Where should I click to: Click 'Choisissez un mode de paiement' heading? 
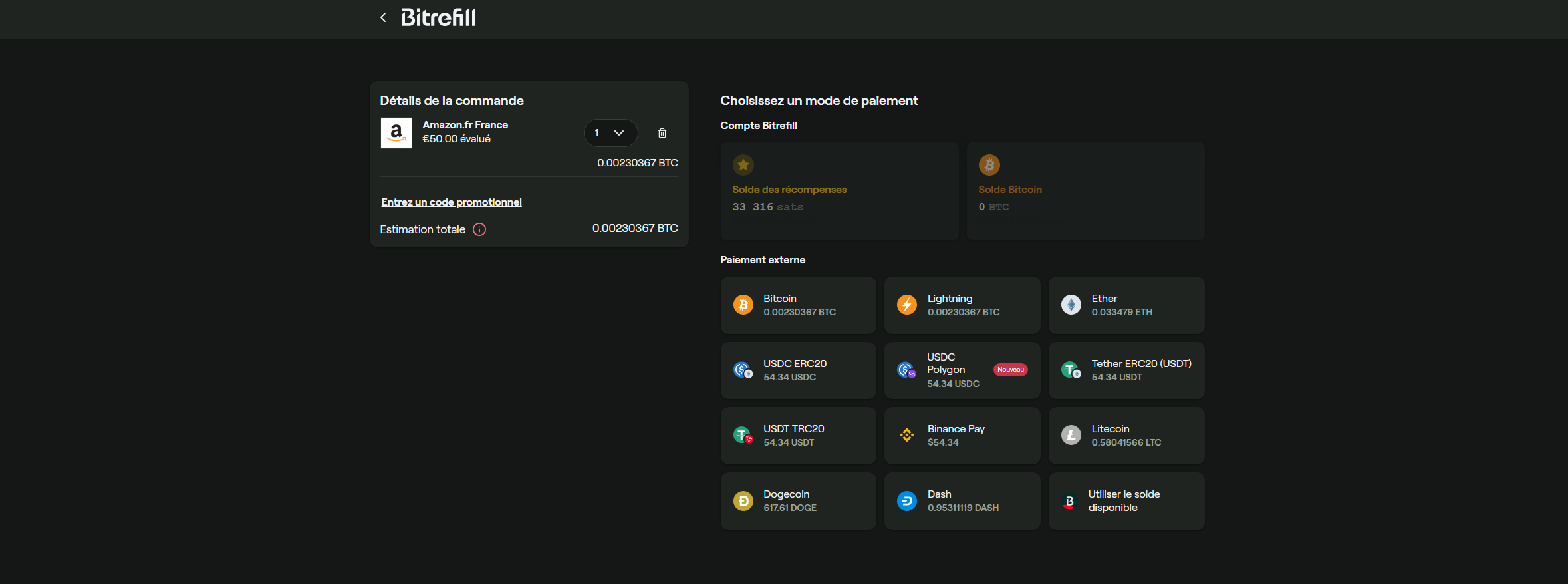pos(819,100)
